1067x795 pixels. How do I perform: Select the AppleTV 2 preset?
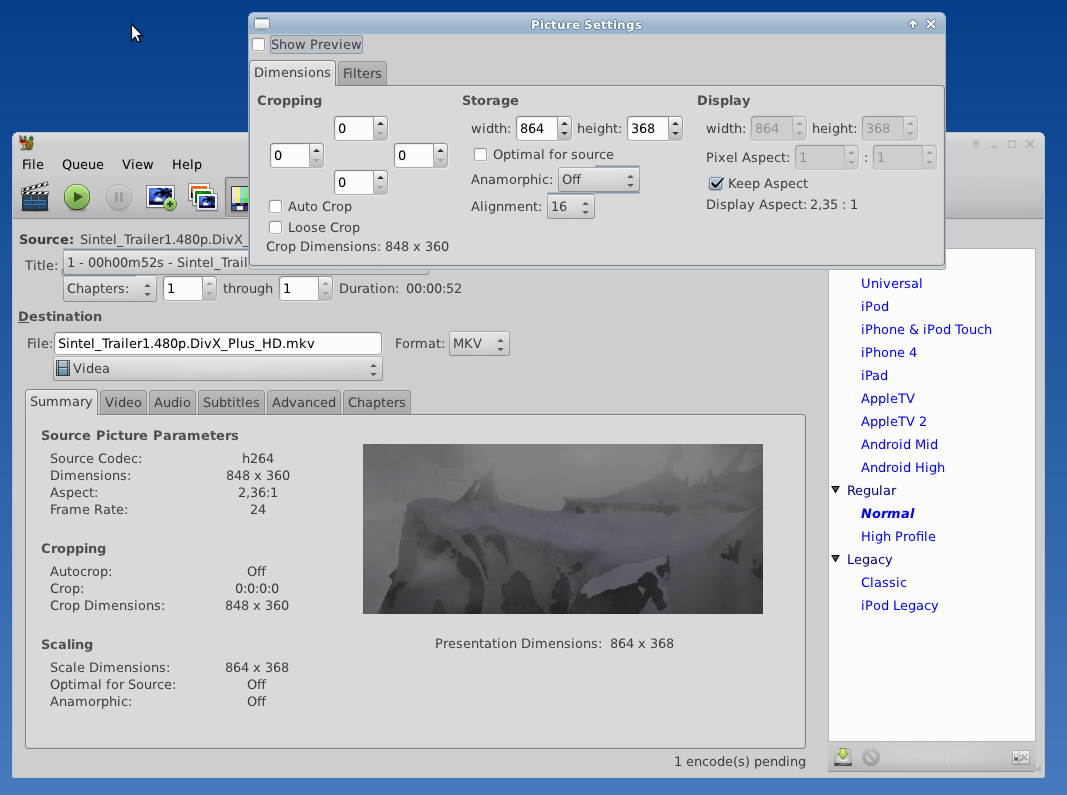pos(893,421)
